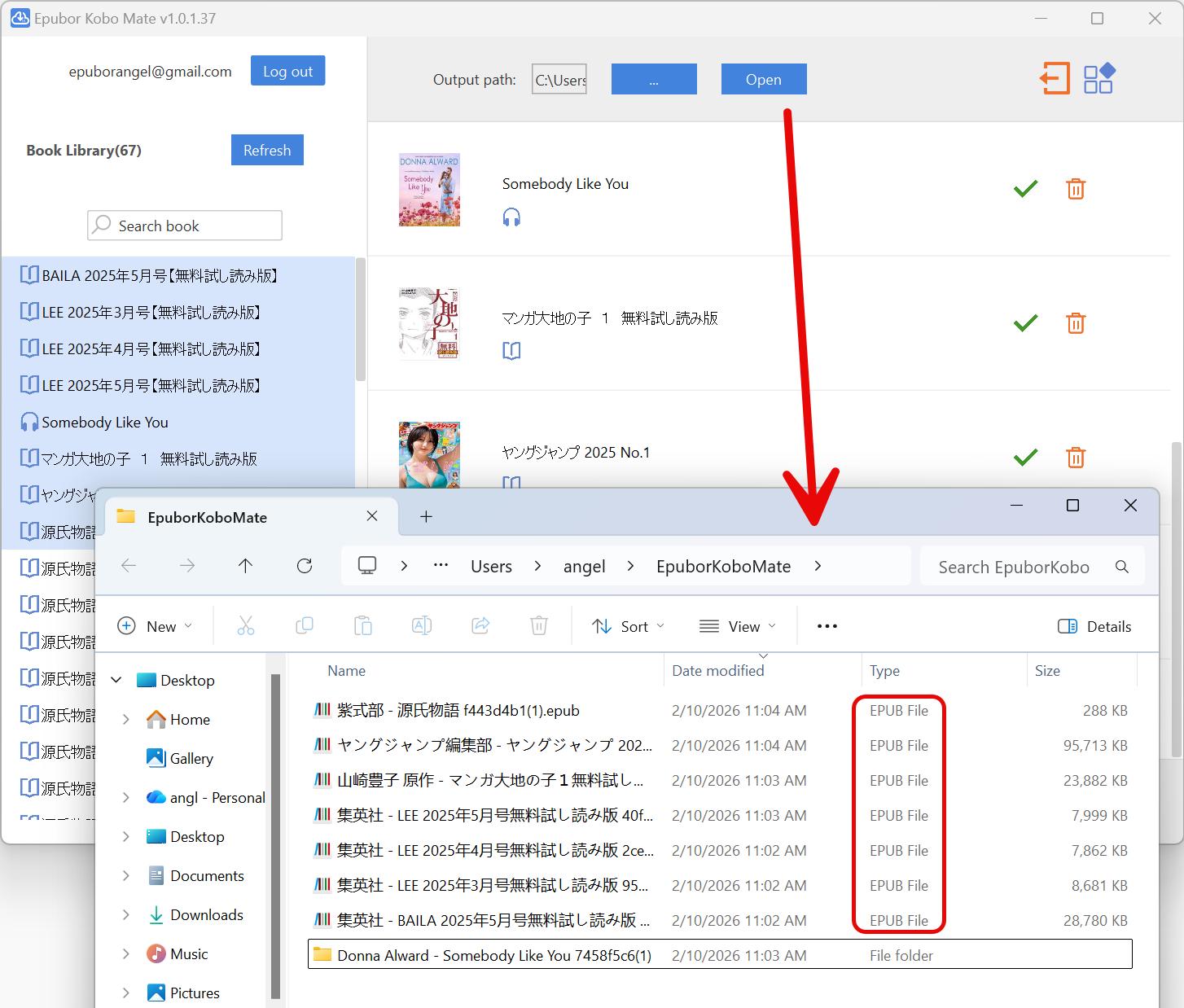1184x1008 pixels.
Task: Play Somebody Like You via headphones icon
Action: point(511,217)
